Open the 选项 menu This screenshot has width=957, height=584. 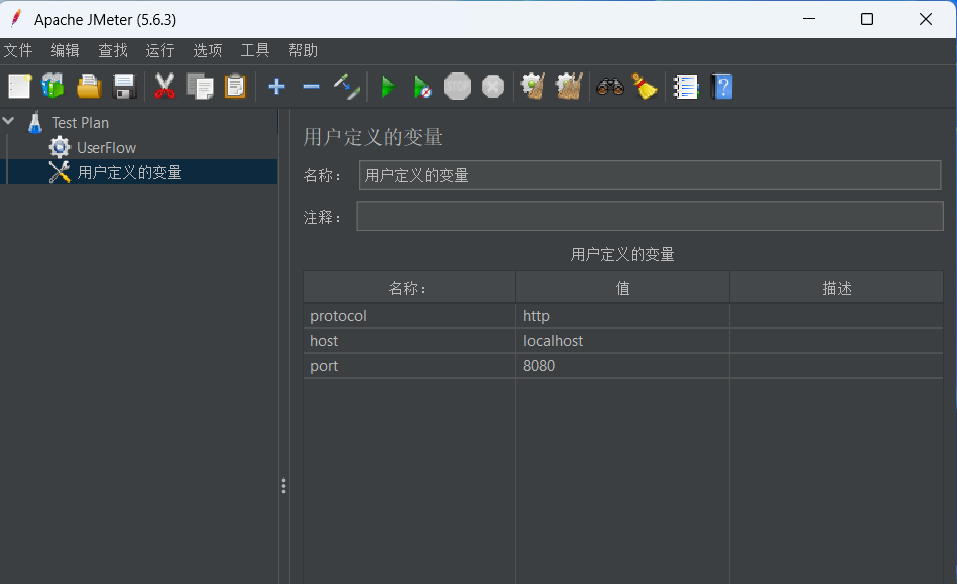point(208,50)
